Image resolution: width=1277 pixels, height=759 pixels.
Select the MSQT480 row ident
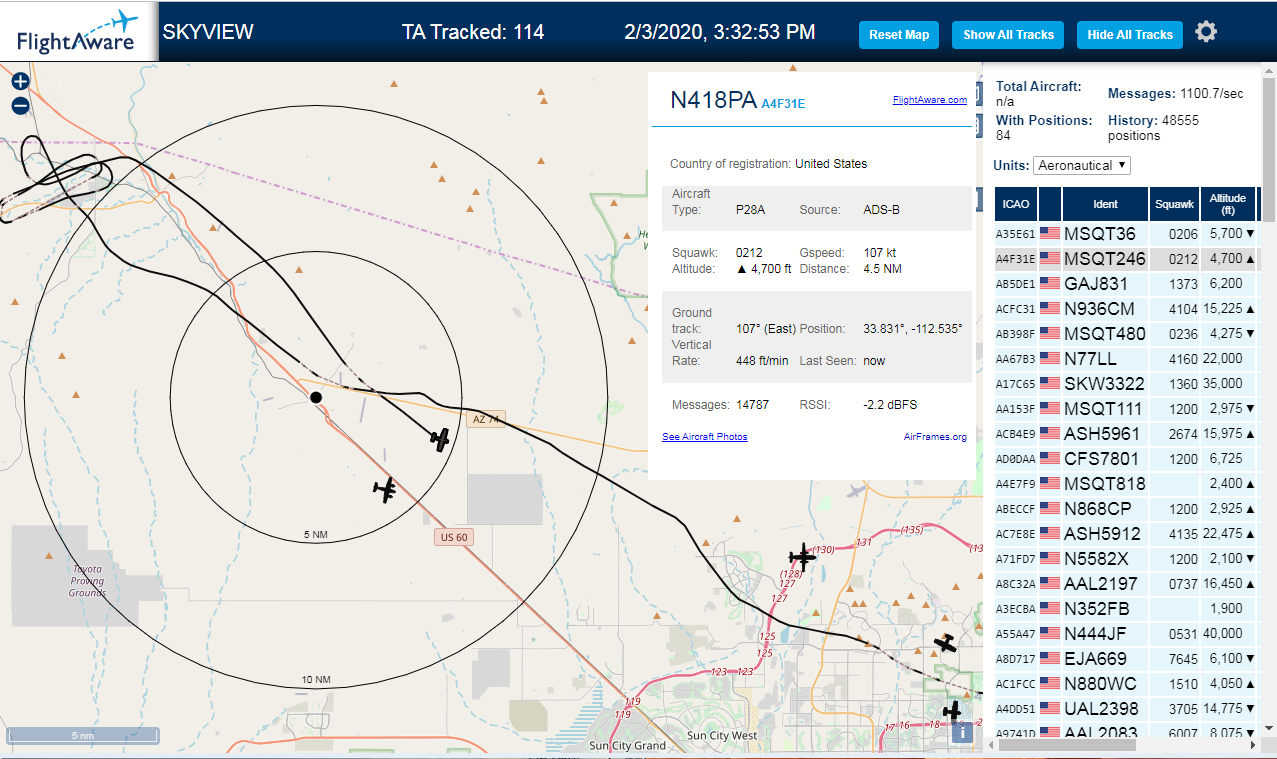click(x=1105, y=334)
